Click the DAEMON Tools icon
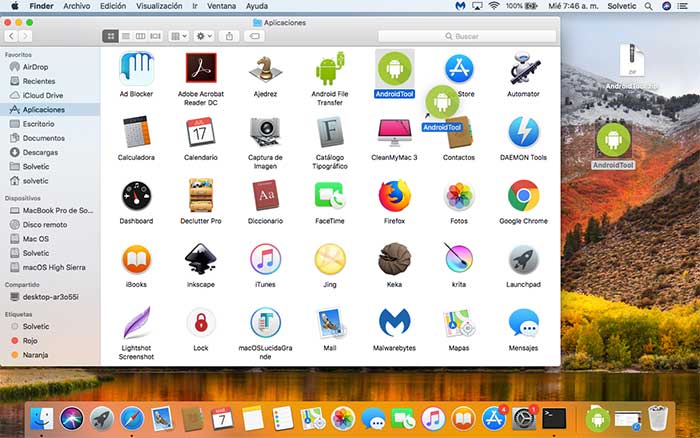Screen dimensions: 700x438 coord(523,132)
